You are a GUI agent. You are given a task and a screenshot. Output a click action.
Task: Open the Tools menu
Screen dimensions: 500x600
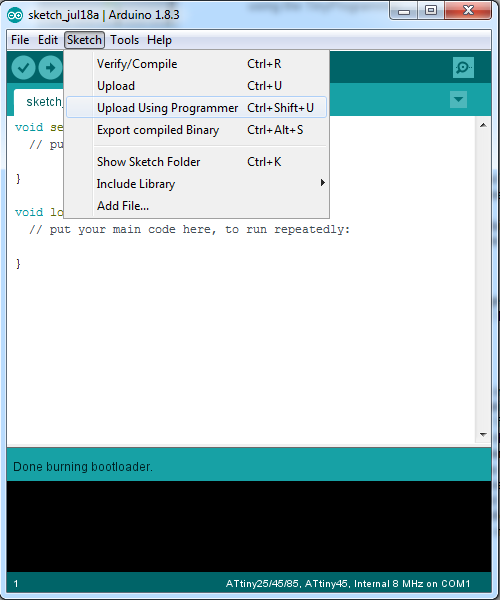click(124, 40)
